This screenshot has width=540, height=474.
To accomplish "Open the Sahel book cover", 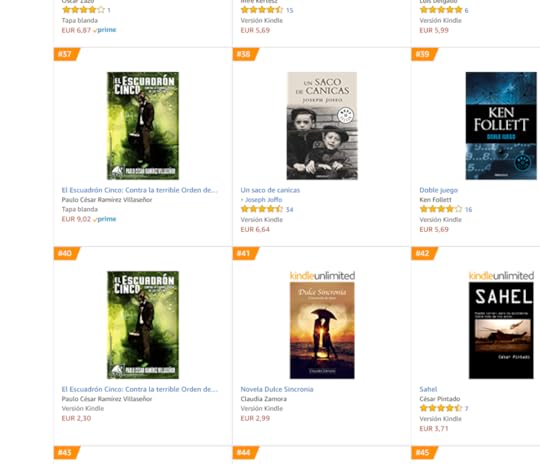I will [501, 330].
